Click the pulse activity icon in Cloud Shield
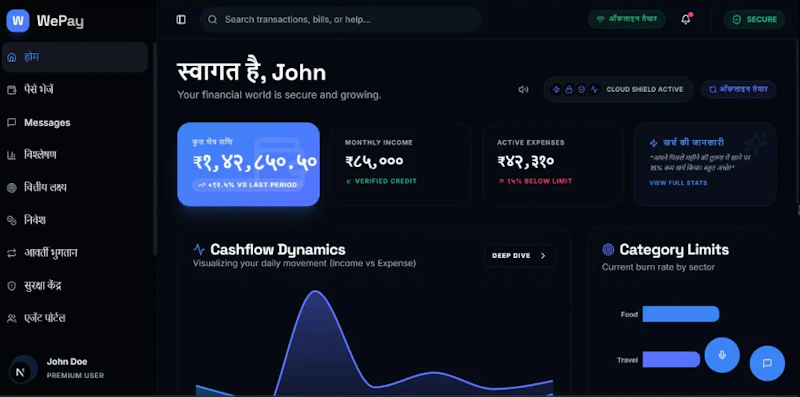The width and height of the screenshot is (800, 397). pyautogui.click(x=594, y=90)
